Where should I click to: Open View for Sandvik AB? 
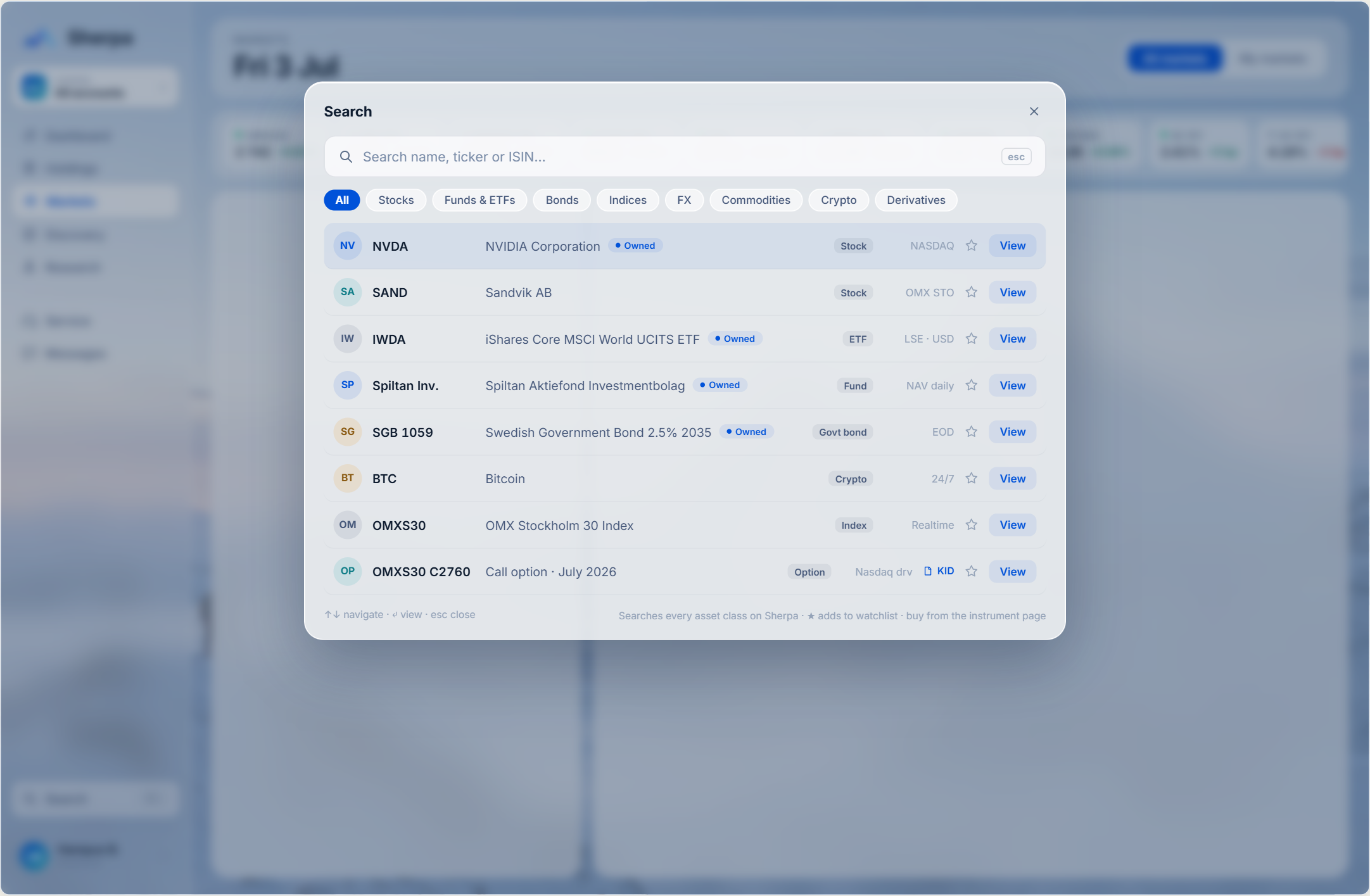1012,293
